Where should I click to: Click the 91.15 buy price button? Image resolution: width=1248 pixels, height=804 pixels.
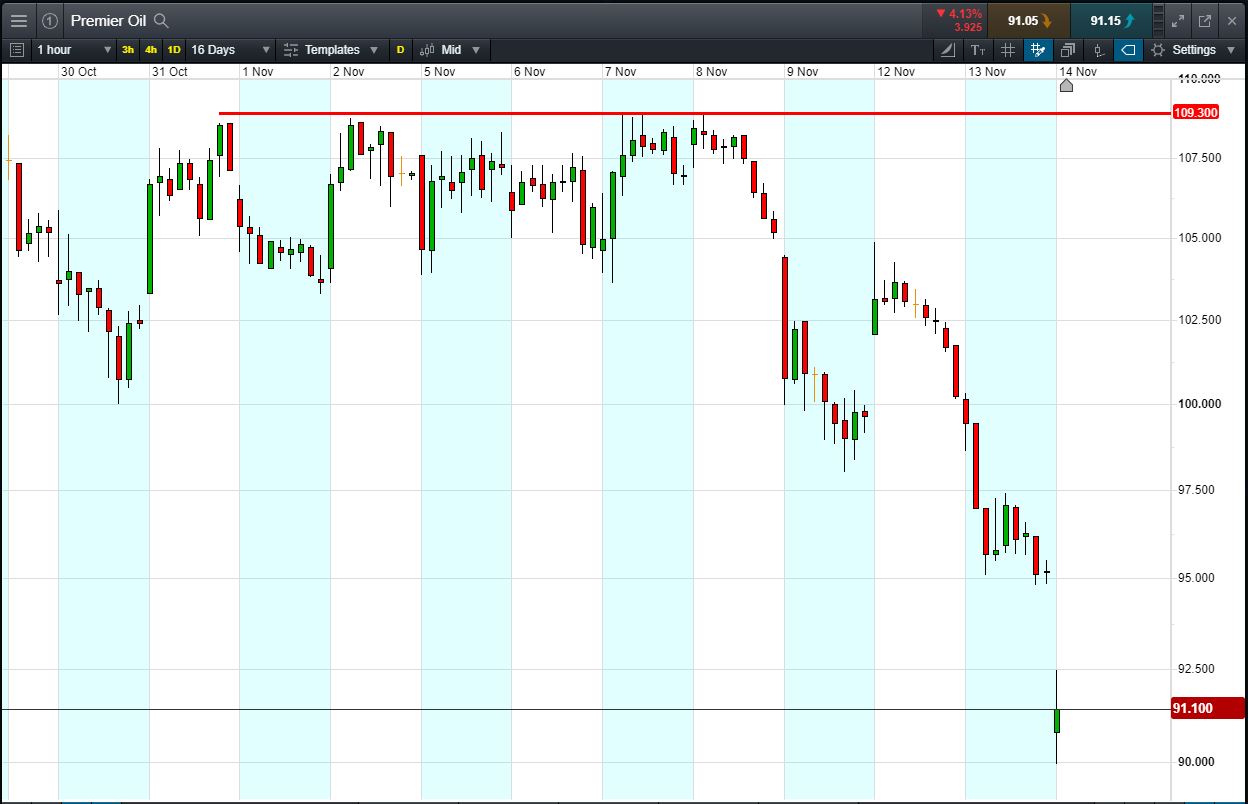point(1111,20)
